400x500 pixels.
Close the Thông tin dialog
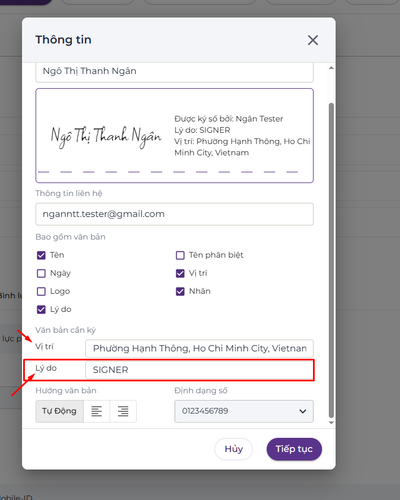tap(313, 40)
